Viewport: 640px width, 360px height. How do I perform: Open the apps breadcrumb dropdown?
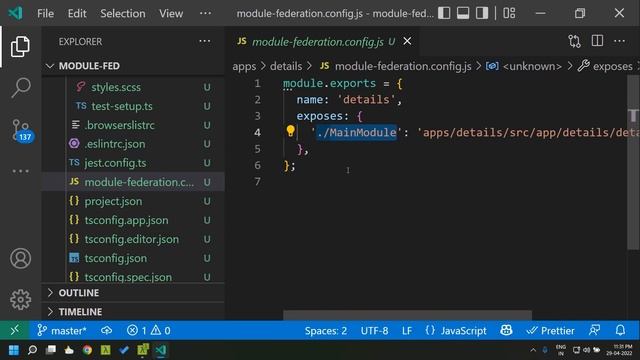pos(244,66)
